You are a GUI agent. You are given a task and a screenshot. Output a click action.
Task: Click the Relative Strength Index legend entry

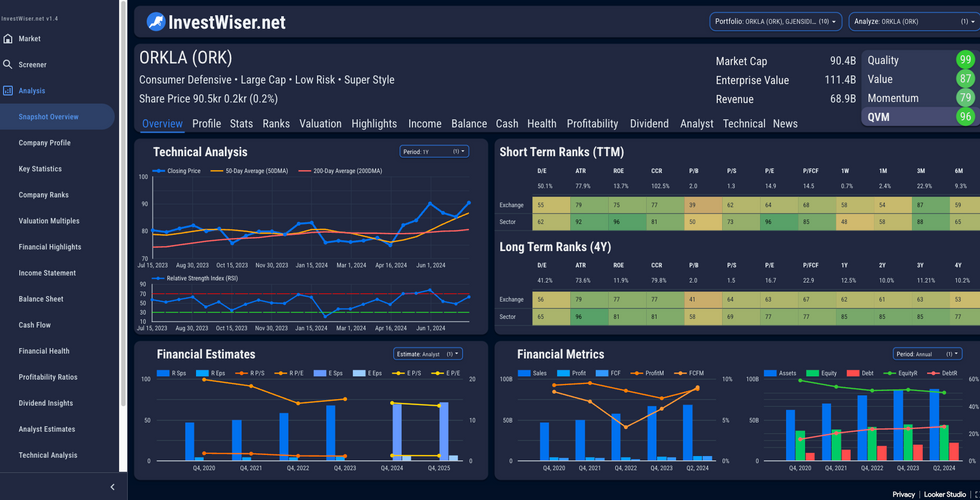pyautogui.click(x=195, y=278)
